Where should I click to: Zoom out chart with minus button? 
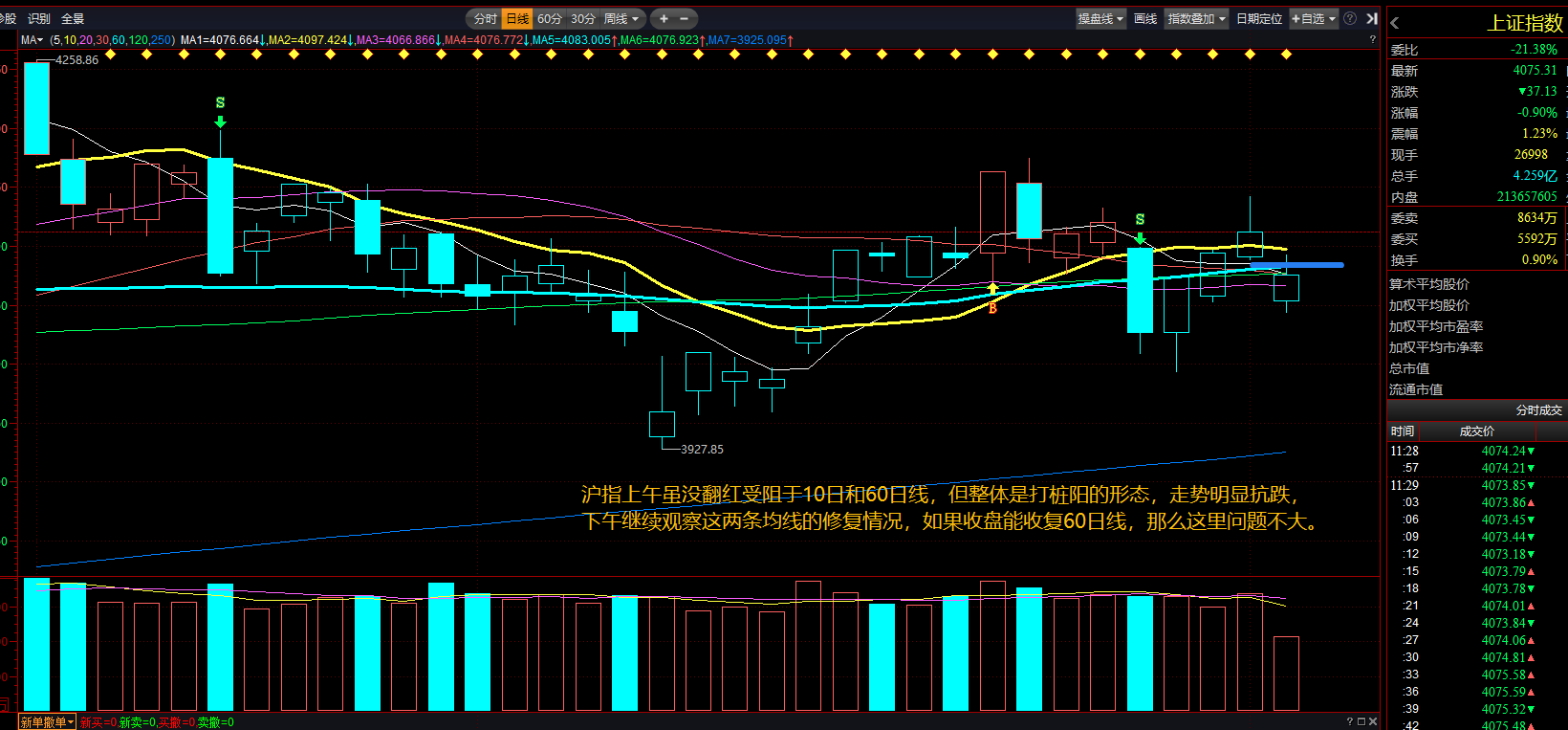(684, 18)
